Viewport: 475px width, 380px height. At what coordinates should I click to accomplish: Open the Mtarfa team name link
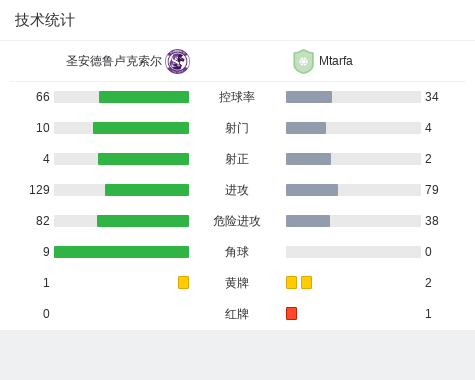(x=336, y=61)
